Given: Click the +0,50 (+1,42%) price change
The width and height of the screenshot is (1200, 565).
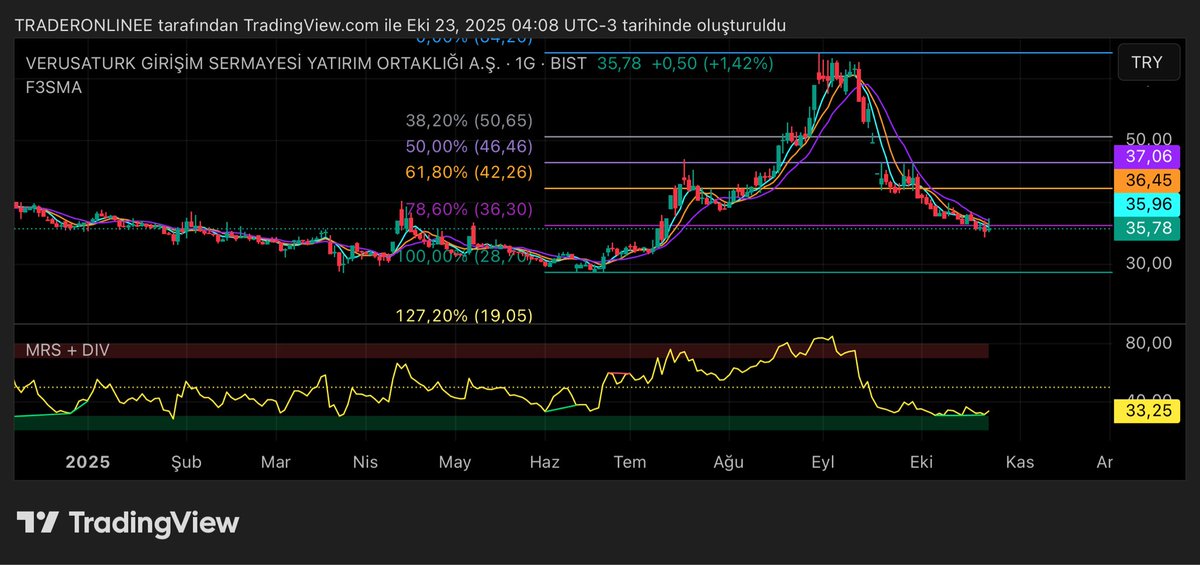Looking at the screenshot, I should [x=712, y=63].
